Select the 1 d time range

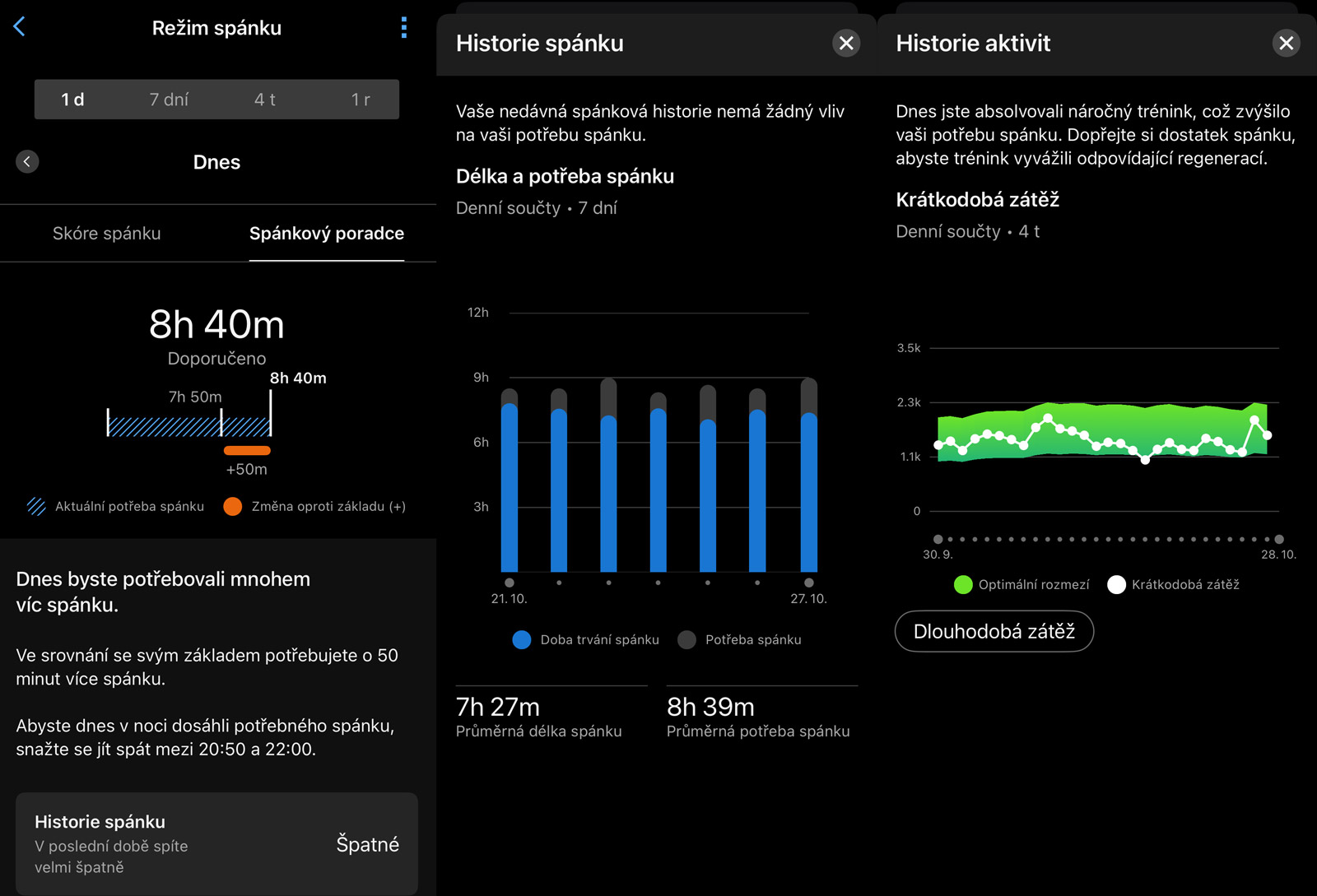(x=72, y=100)
